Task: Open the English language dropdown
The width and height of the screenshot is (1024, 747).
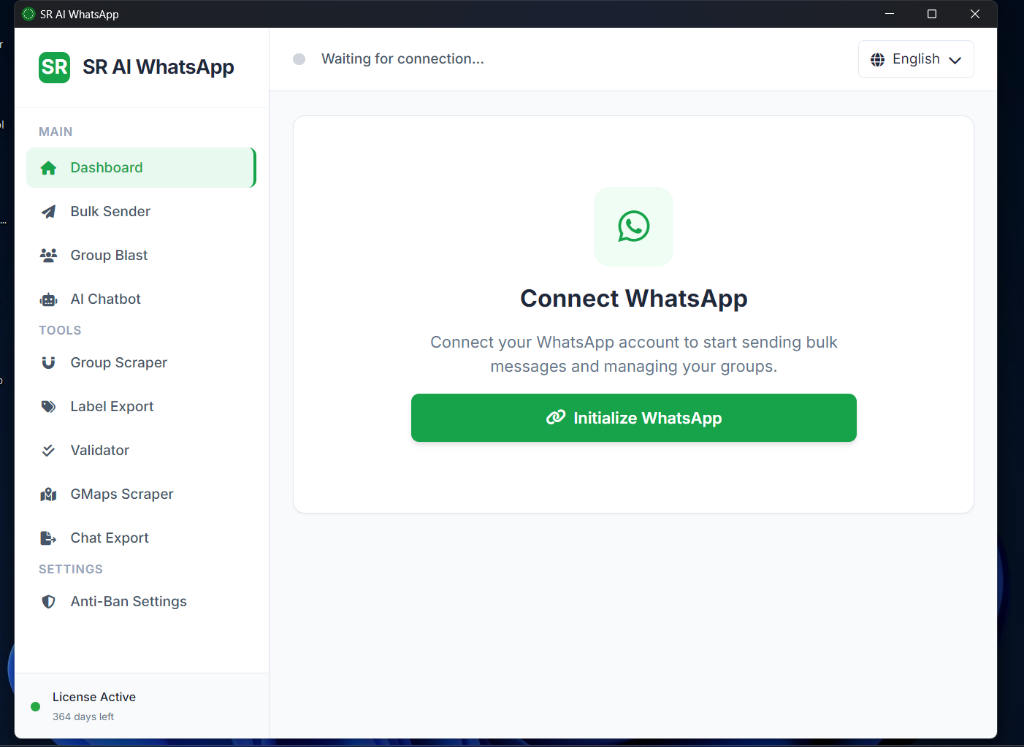Action: 916,59
